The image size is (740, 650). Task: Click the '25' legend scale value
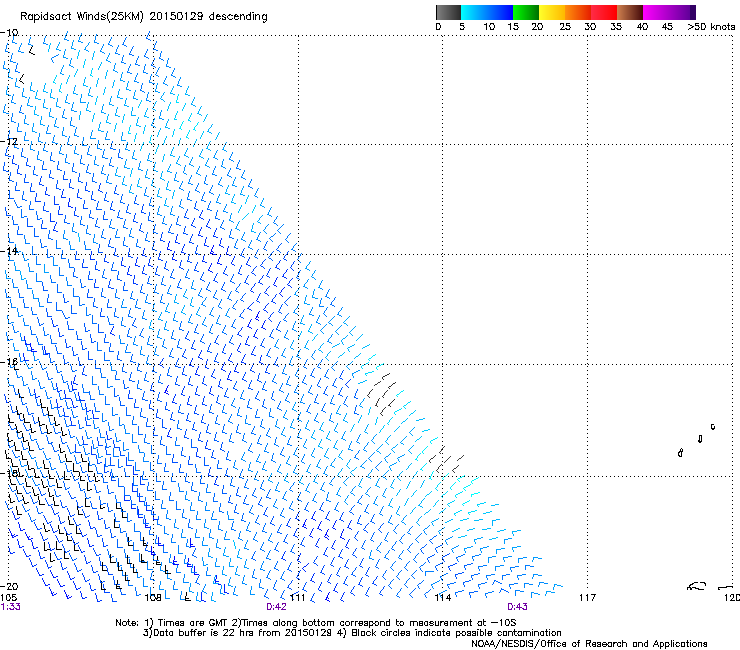click(x=565, y=27)
